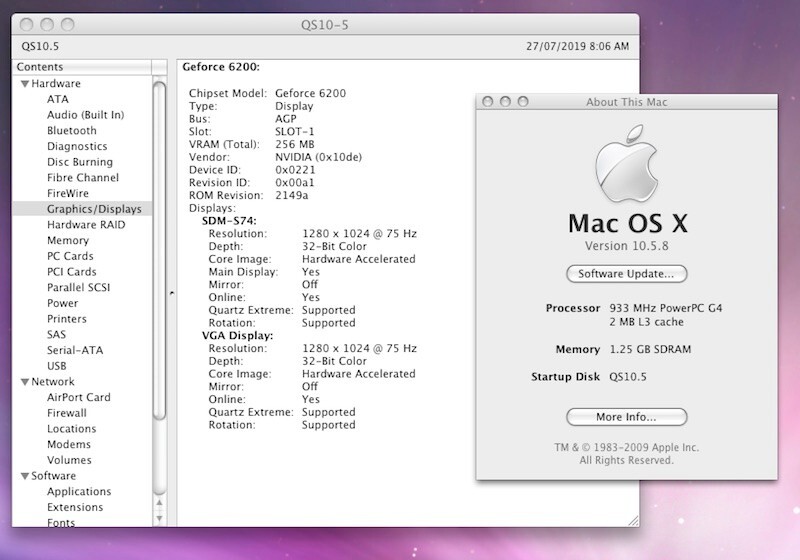The height and width of the screenshot is (560, 800).
Task: Select Volumes under Network
Action: click(69, 460)
